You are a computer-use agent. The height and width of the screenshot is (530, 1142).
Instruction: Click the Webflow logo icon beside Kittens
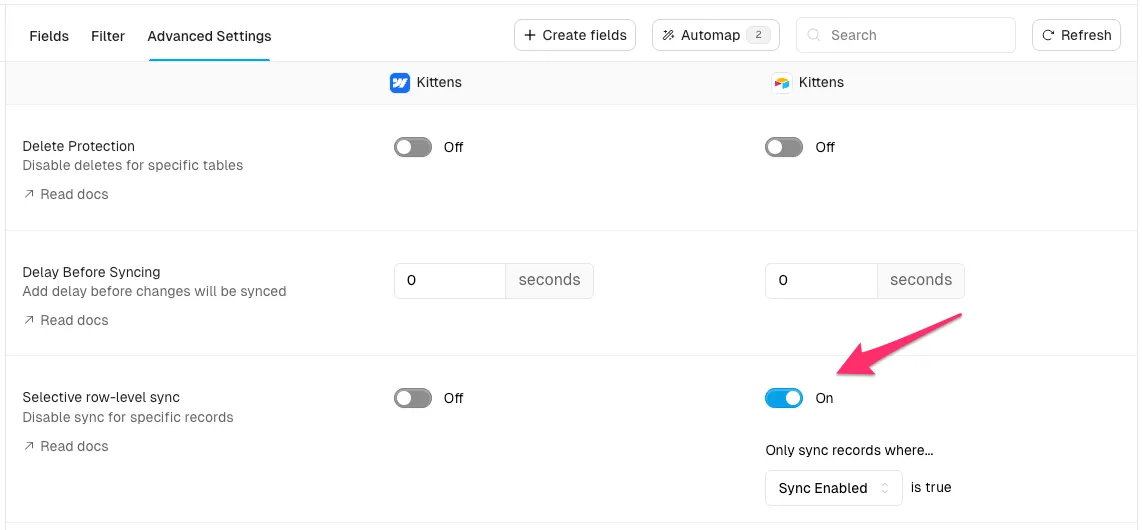[x=400, y=82]
